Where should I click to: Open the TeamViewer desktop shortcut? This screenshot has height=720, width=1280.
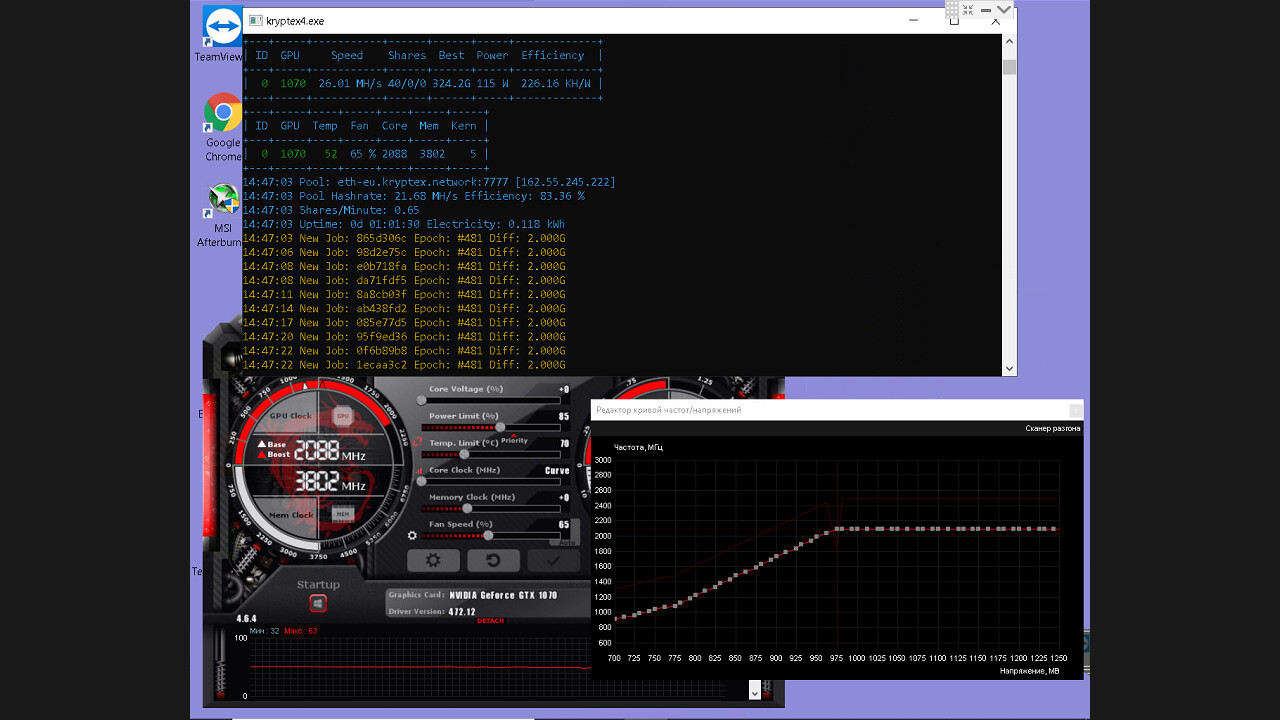point(222,34)
